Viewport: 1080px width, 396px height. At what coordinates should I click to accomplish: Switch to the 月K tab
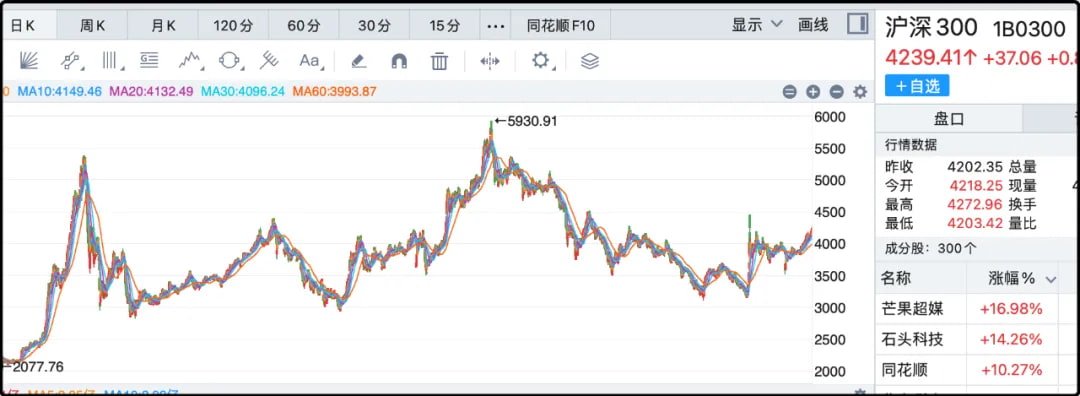tap(163, 25)
